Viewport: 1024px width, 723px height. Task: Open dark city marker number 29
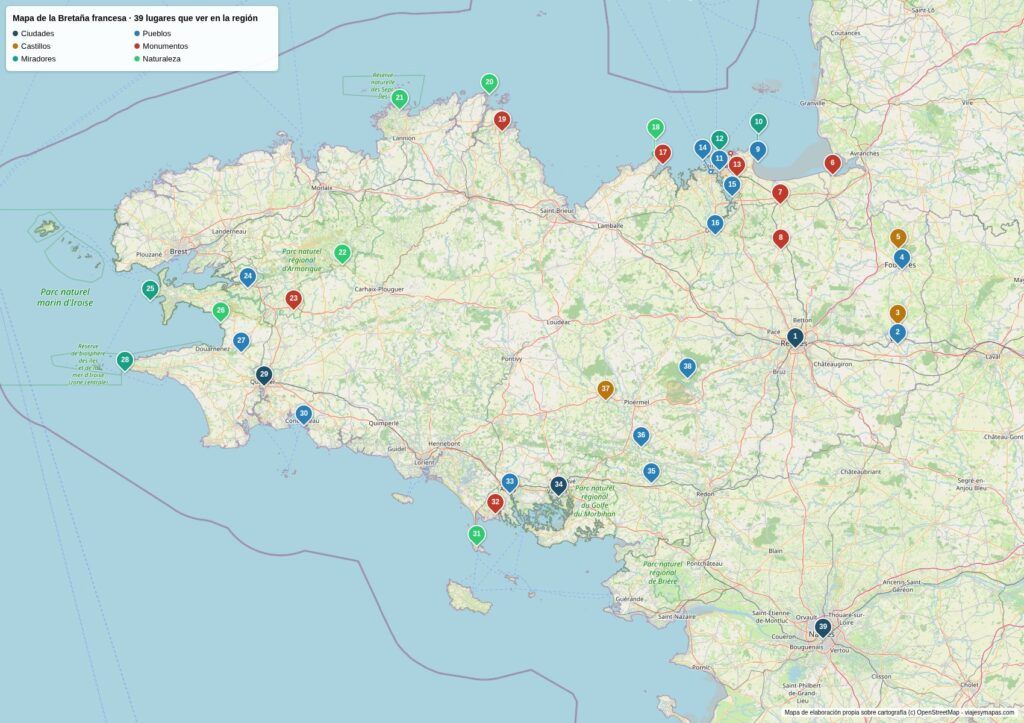click(264, 376)
